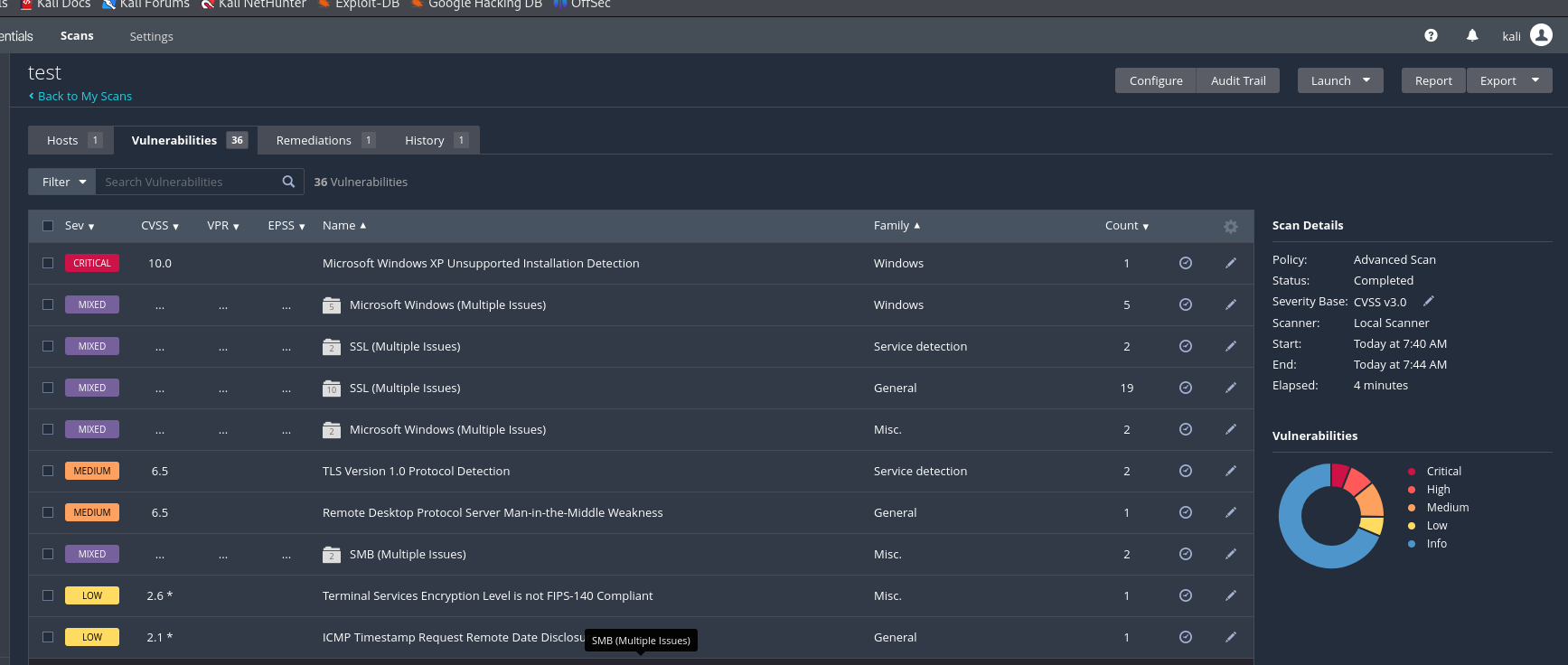The height and width of the screenshot is (665, 1568).
Task: Check the TLS Version 1.0 row
Action: [x=48, y=471]
